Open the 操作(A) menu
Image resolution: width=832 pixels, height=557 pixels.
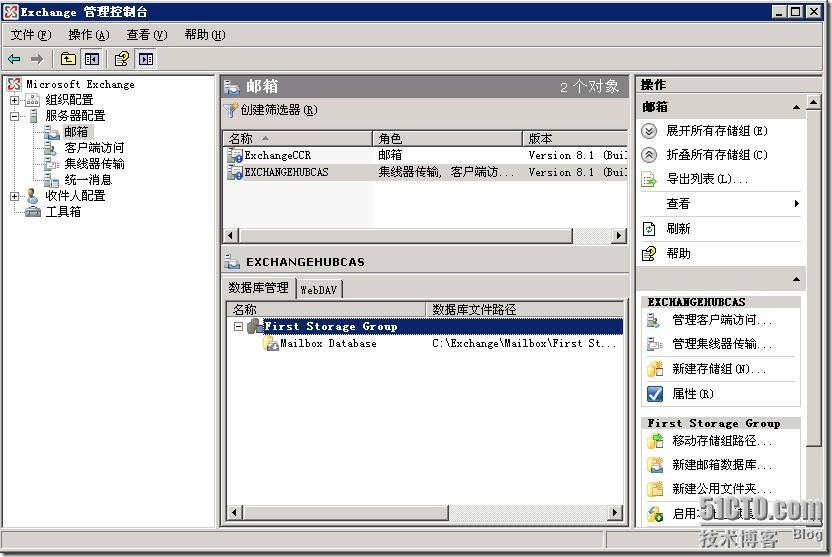tap(89, 35)
